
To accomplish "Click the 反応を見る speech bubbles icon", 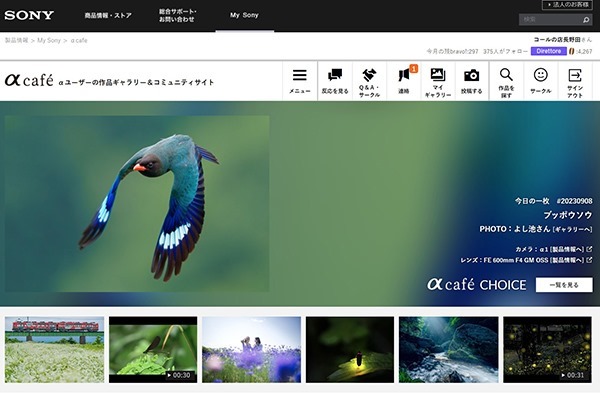I will [335, 81].
